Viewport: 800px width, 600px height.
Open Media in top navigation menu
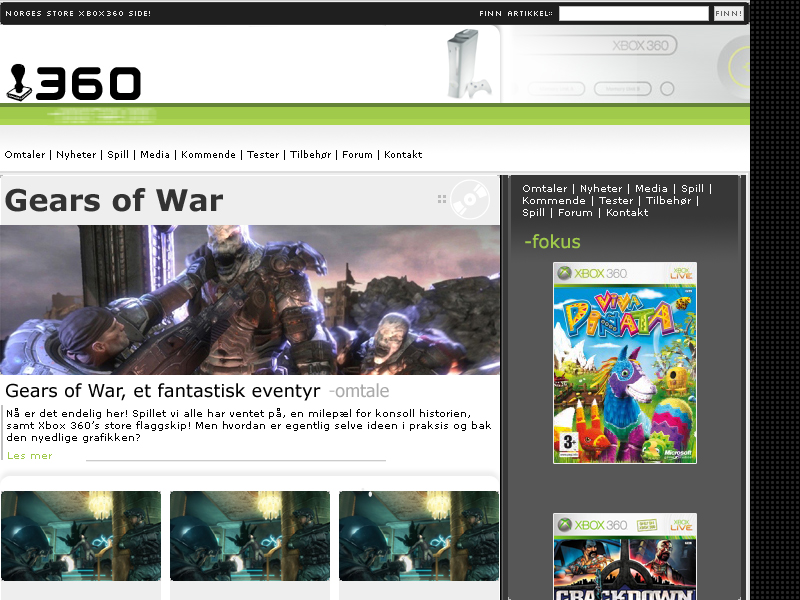point(155,155)
